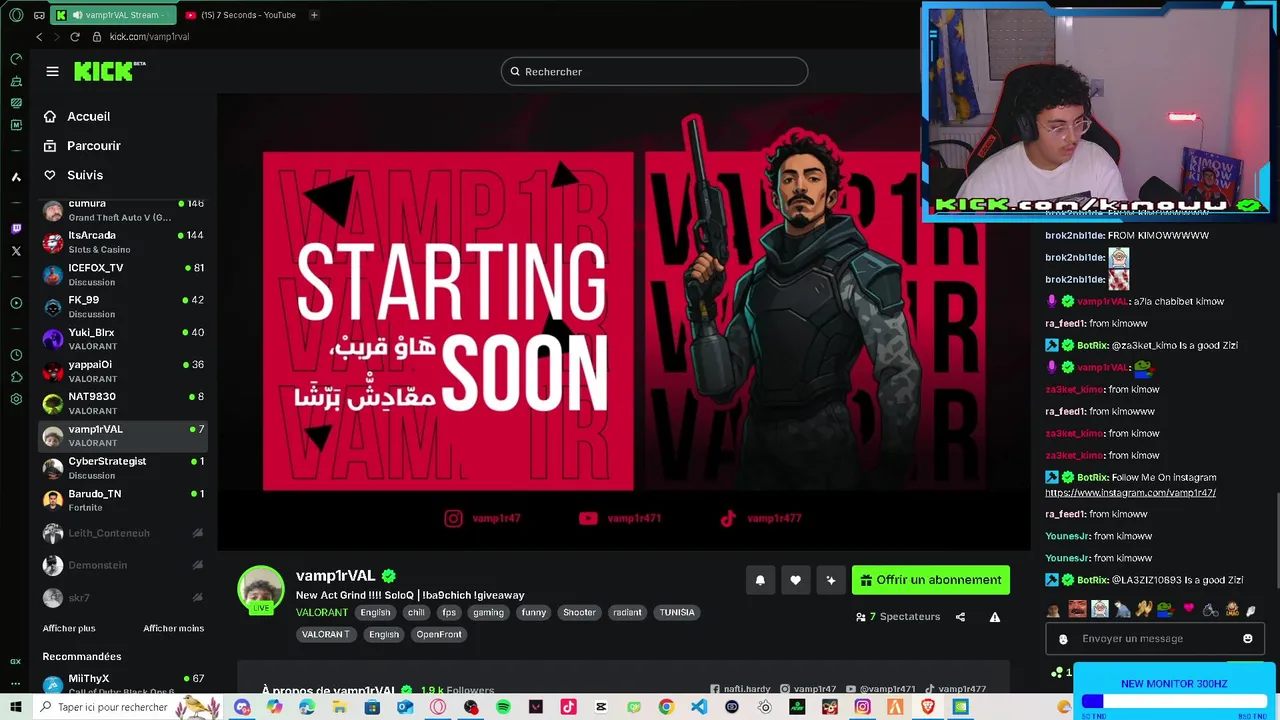Open settings gear in Opera sidebar

pos(16,399)
